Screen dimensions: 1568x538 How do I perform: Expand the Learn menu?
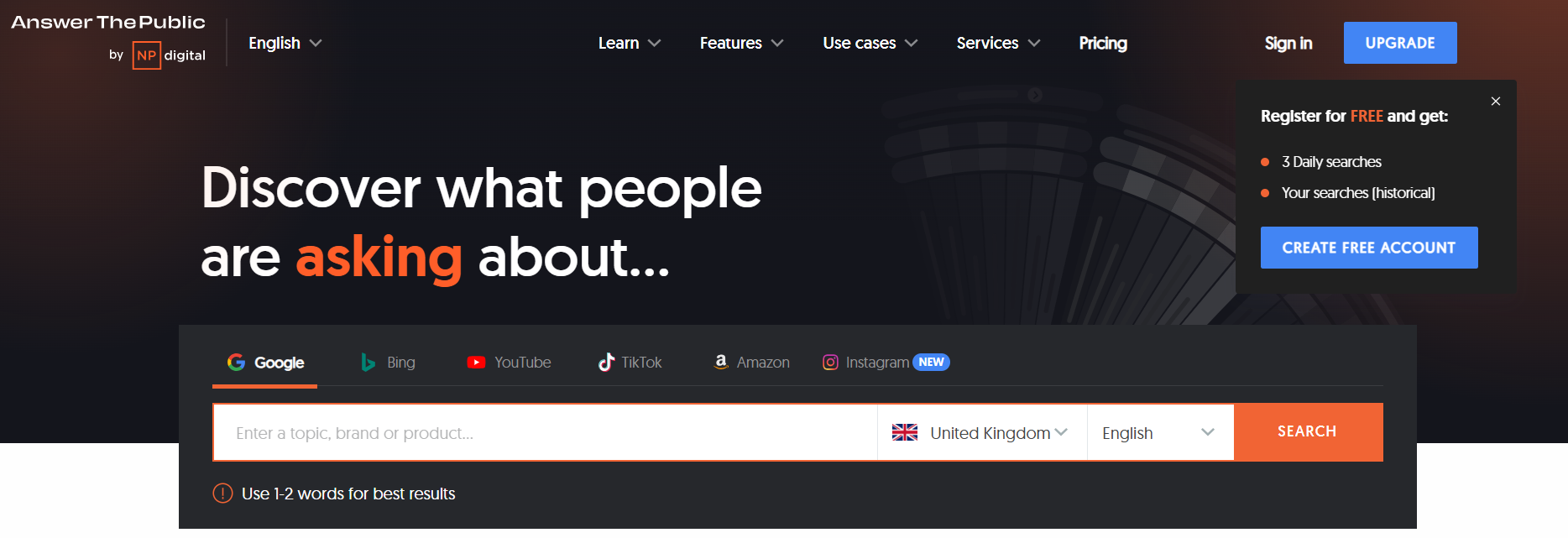pyautogui.click(x=630, y=43)
